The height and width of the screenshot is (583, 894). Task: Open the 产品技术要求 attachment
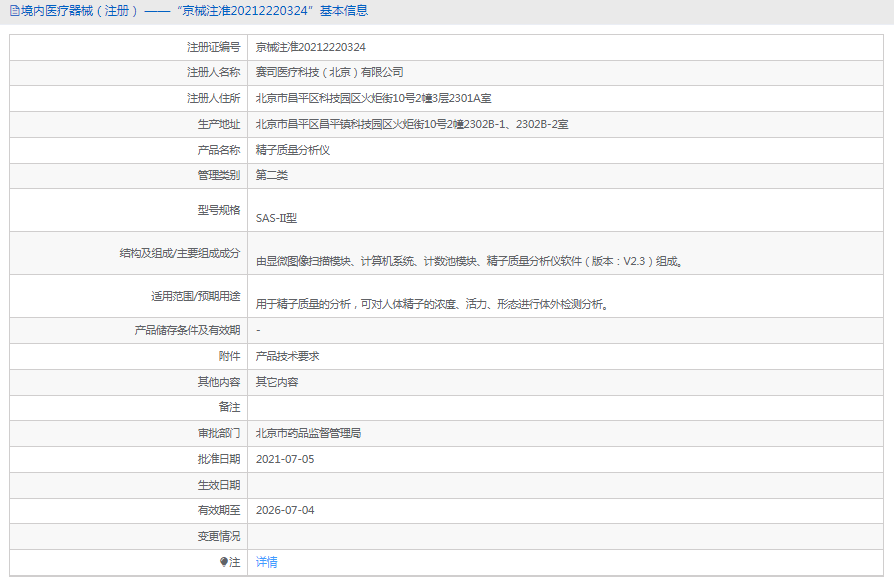click(x=287, y=356)
